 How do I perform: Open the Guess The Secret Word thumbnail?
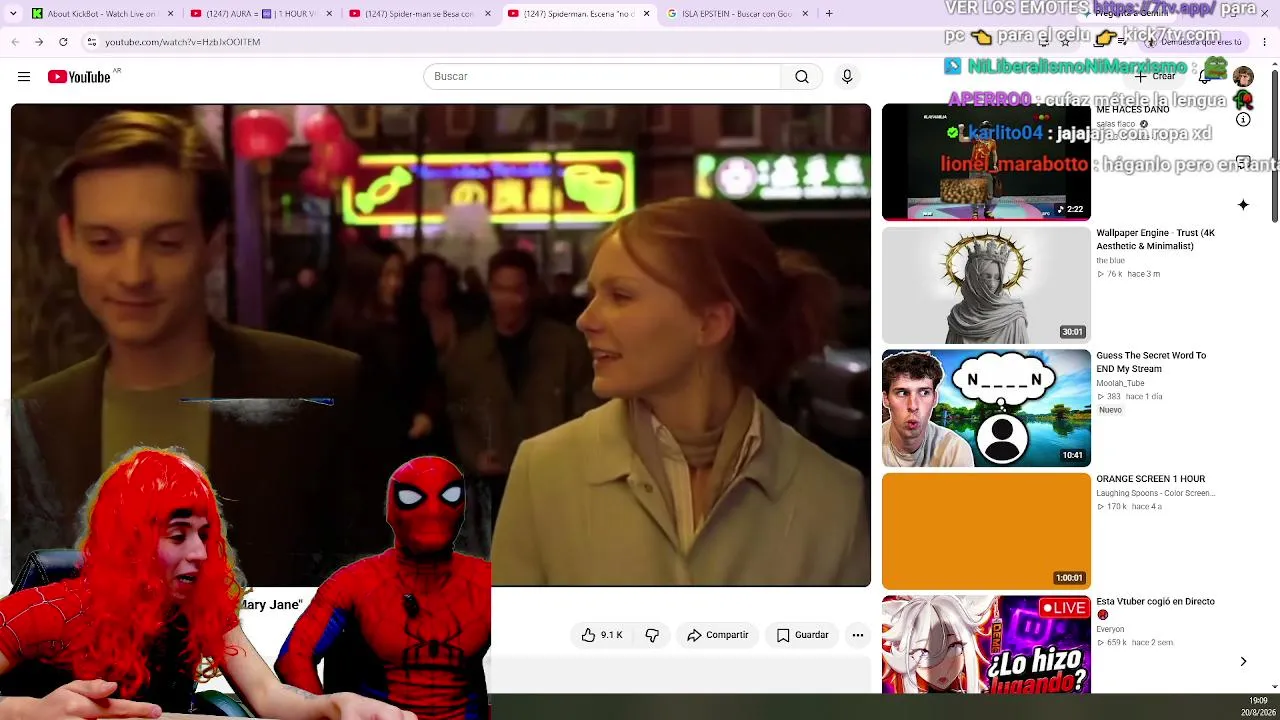tap(986, 408)
